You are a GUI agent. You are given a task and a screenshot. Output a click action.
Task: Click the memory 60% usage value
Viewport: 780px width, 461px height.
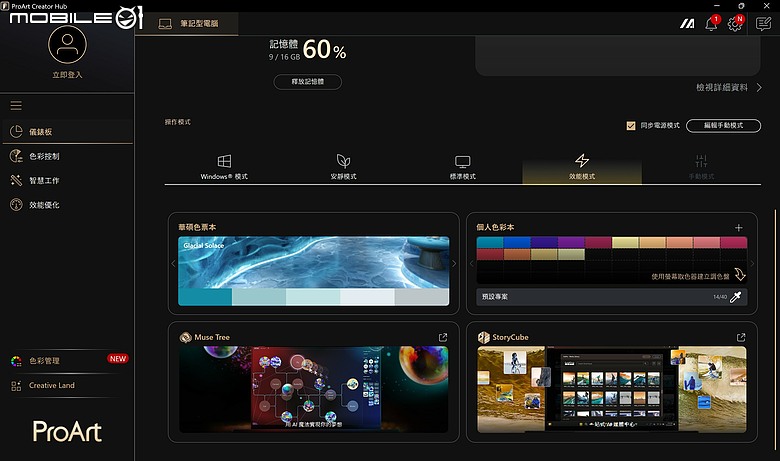[324, 50]
